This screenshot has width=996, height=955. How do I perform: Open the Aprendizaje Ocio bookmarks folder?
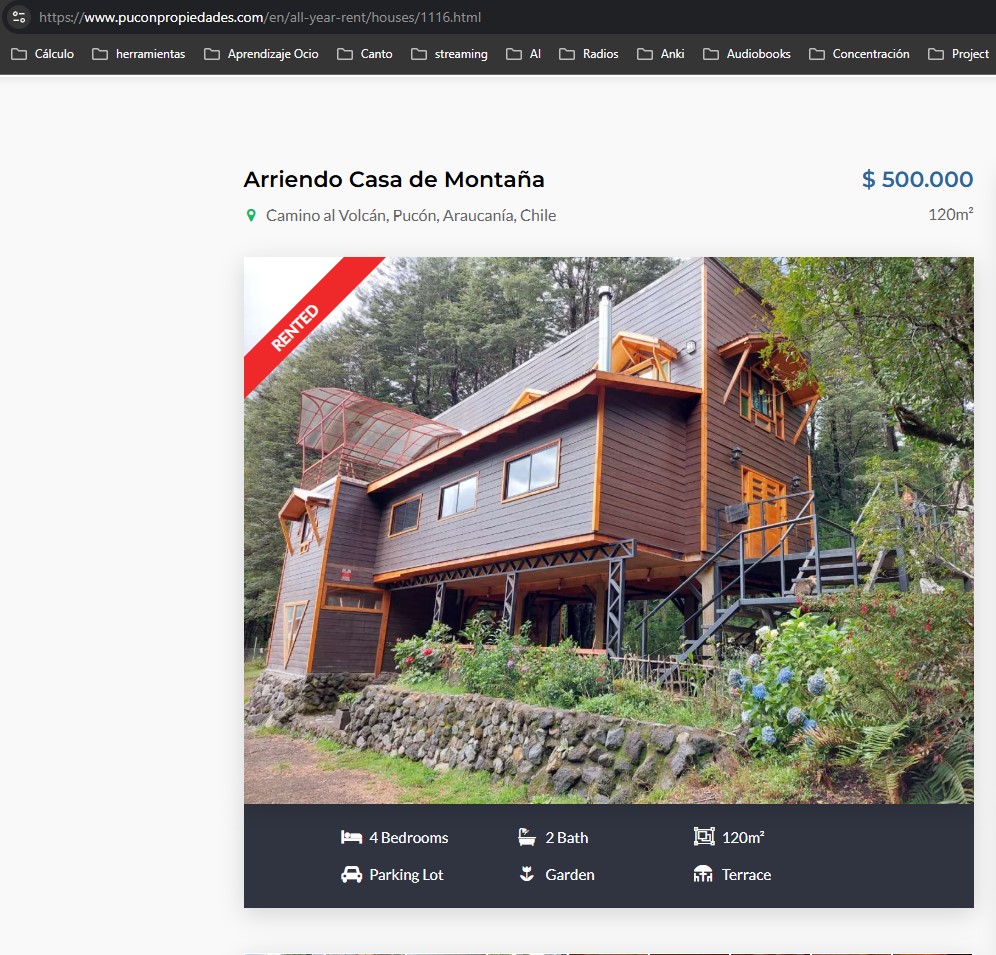tap(261, 54)
